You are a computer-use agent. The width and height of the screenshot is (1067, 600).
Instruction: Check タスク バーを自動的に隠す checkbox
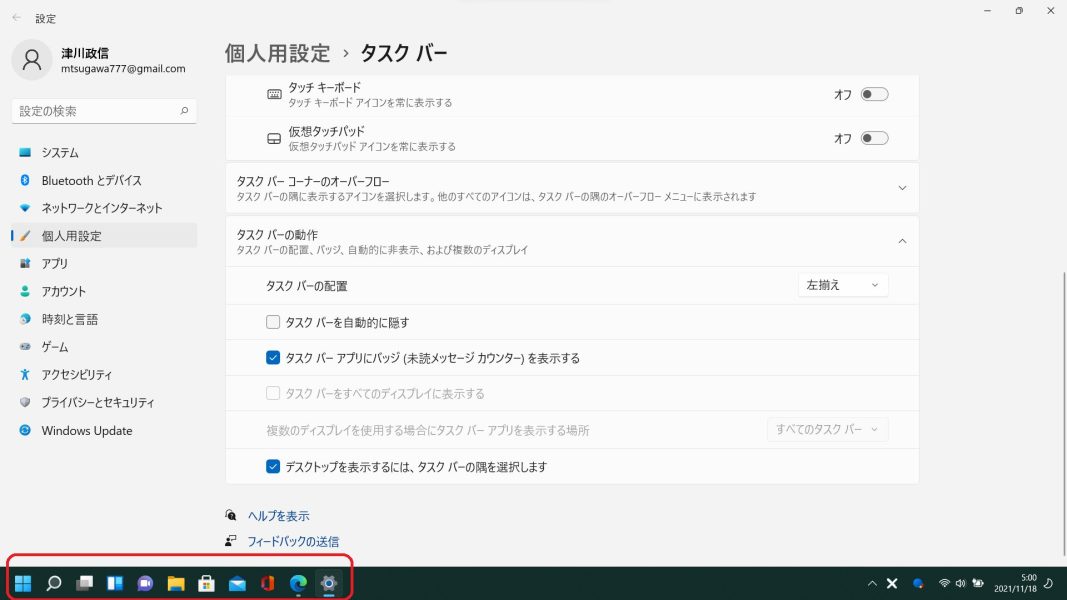(273, 322)
